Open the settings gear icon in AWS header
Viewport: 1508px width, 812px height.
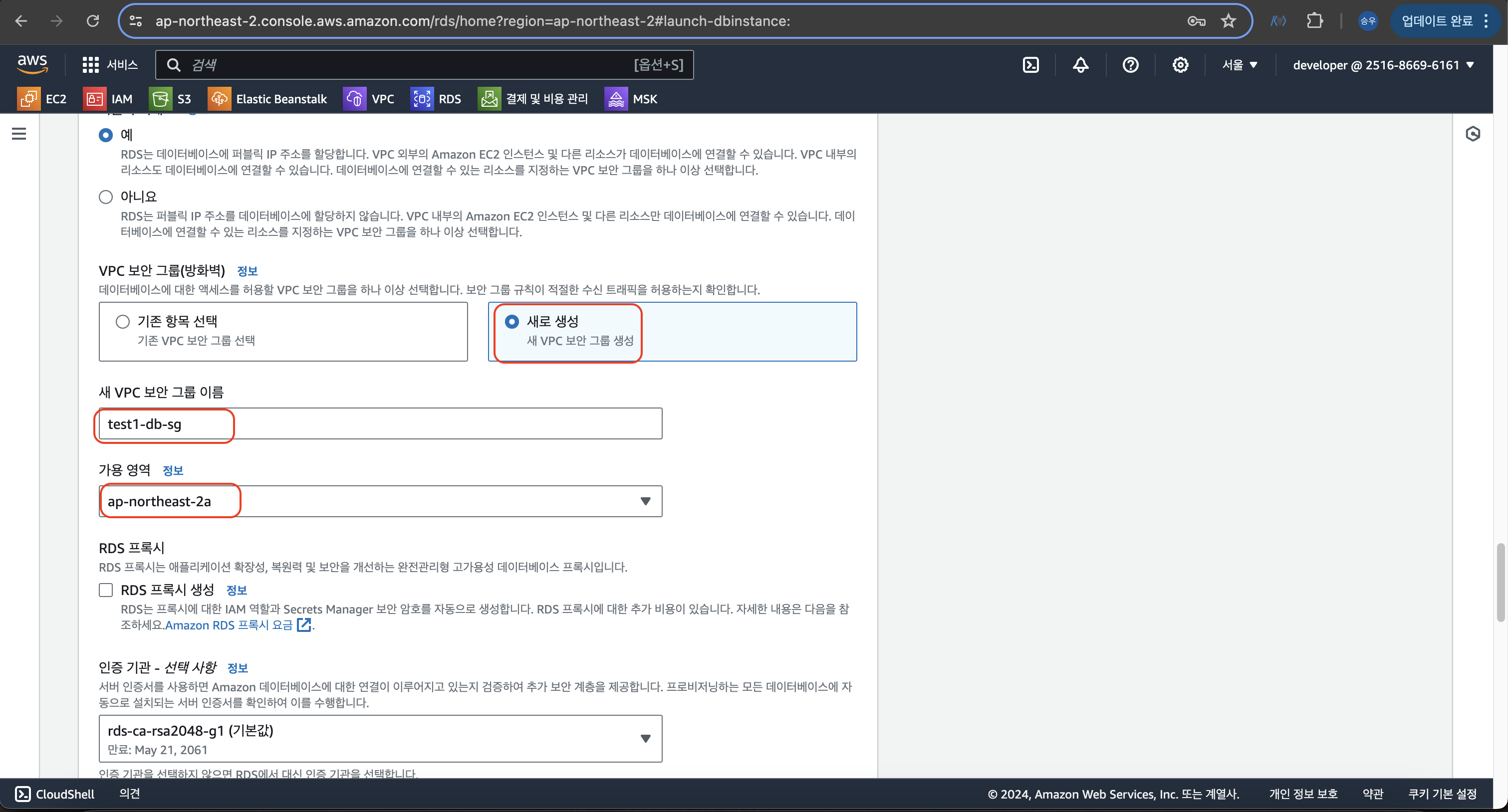[x=1180, y=65]
